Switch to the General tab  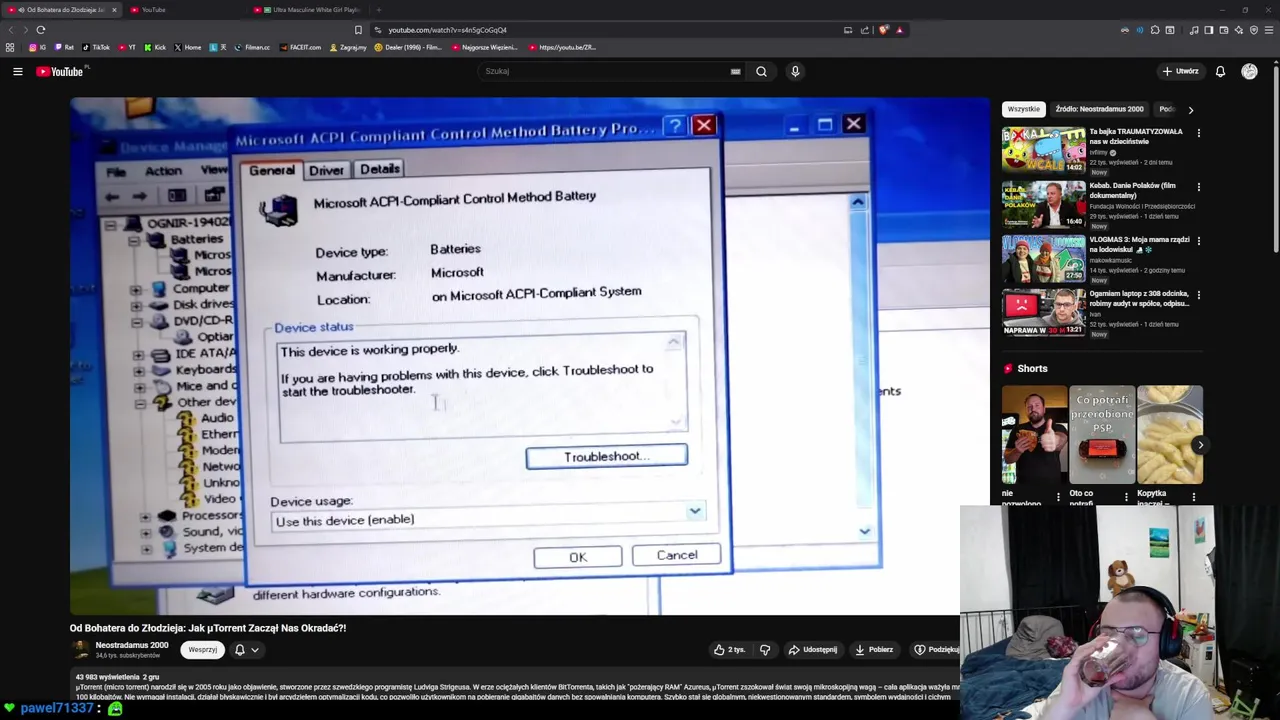tap(271, 170)
